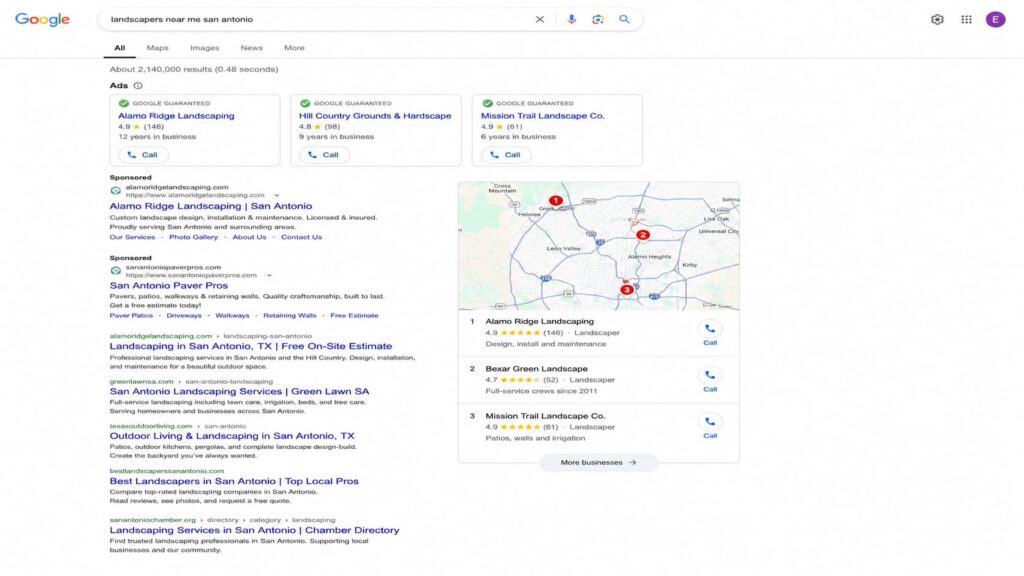This screenshot has height=576, width=1024.
Task: Open the account avatar labeled E
Action: click(995, 20)
